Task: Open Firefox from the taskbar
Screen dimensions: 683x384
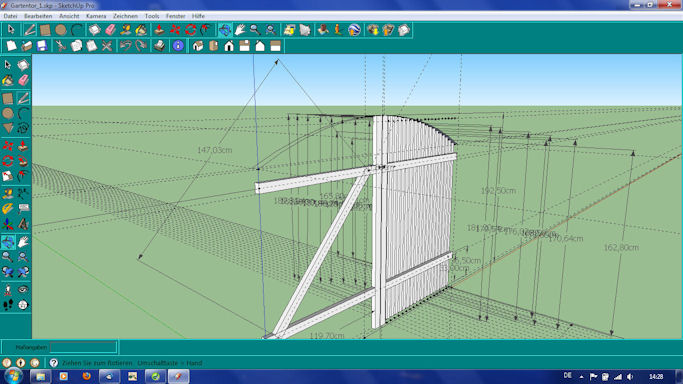Action: tap(86, 376)
